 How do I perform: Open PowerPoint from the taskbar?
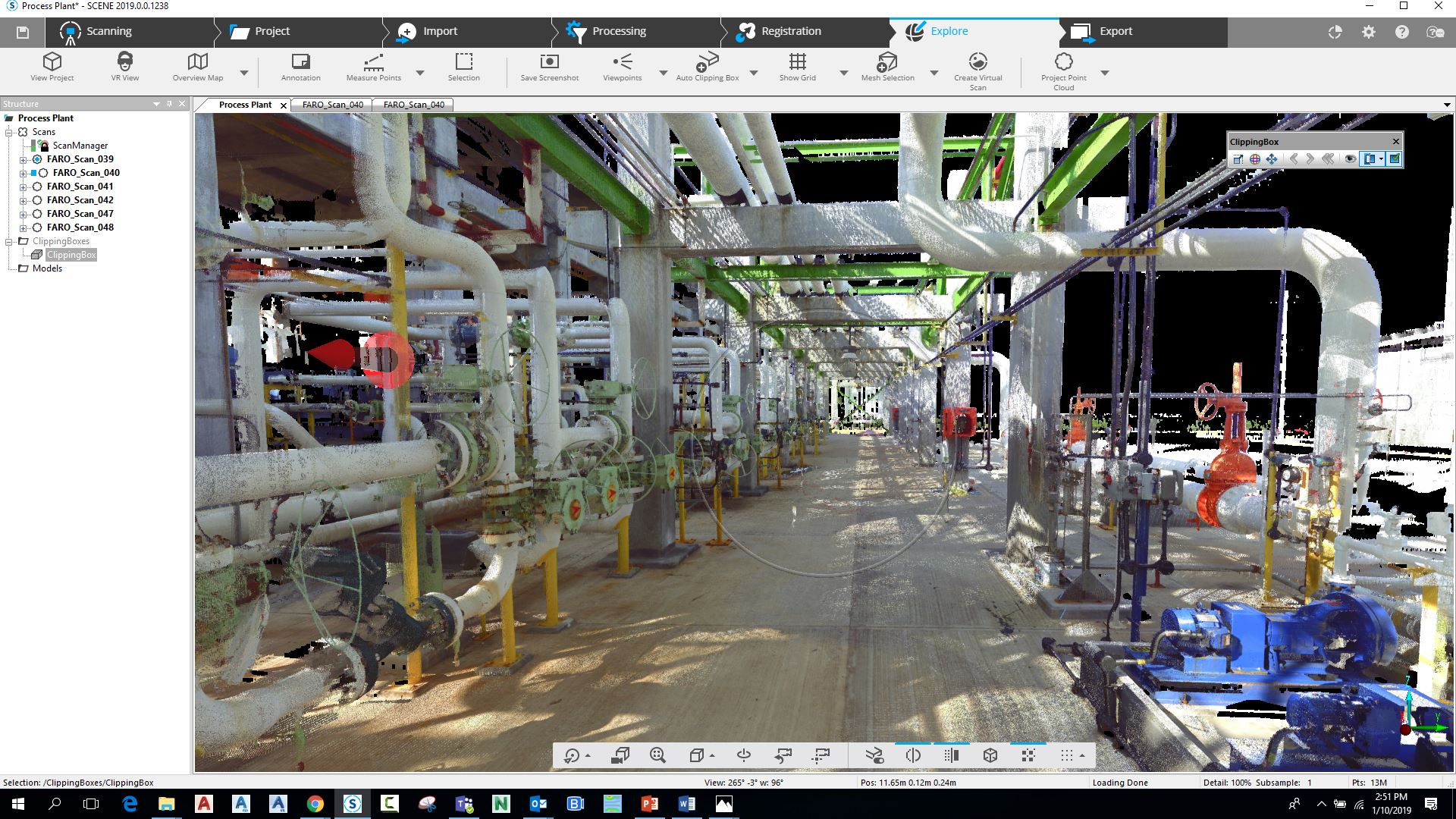coord(649,804)
